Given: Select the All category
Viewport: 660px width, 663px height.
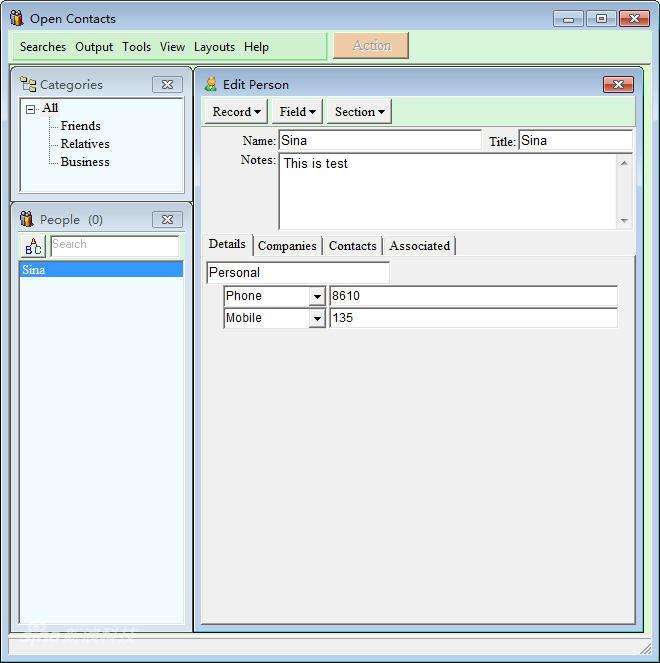Looking at the screenshot, I should click(x=50, y=108).
